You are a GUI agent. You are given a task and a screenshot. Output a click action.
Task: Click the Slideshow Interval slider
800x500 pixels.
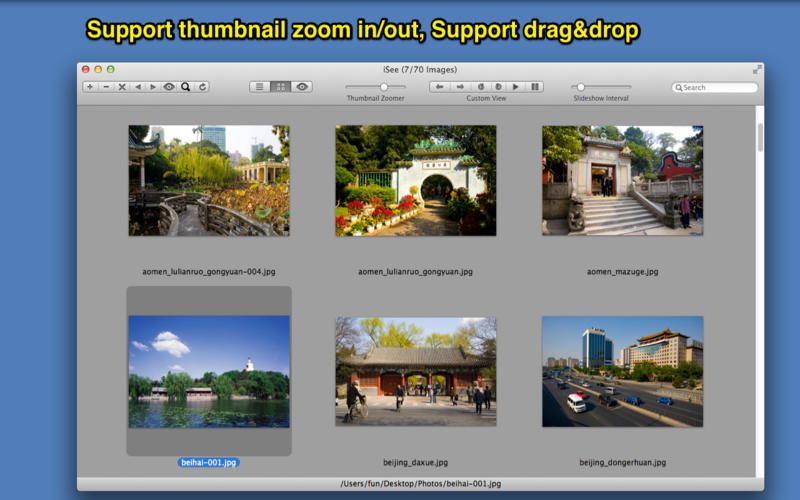(580, 87)
